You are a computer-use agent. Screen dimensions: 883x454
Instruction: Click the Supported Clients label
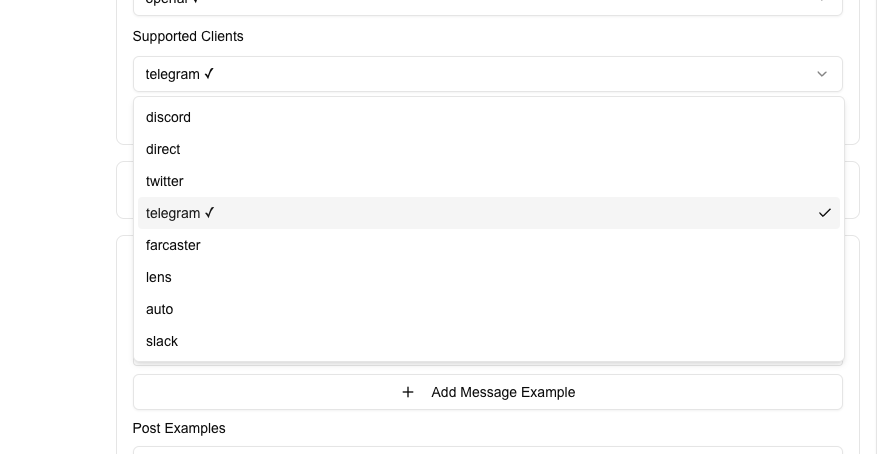pos(188,36)
